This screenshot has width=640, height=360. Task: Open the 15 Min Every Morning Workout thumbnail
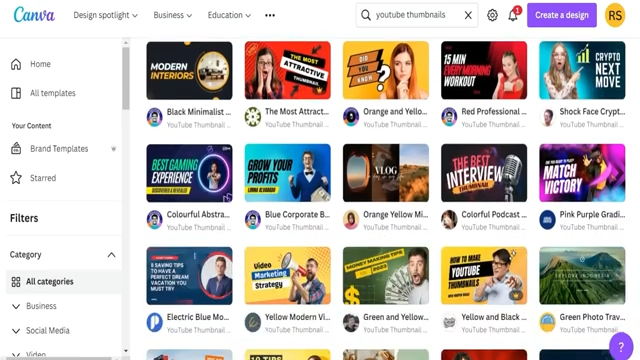(x=484, y=70)
